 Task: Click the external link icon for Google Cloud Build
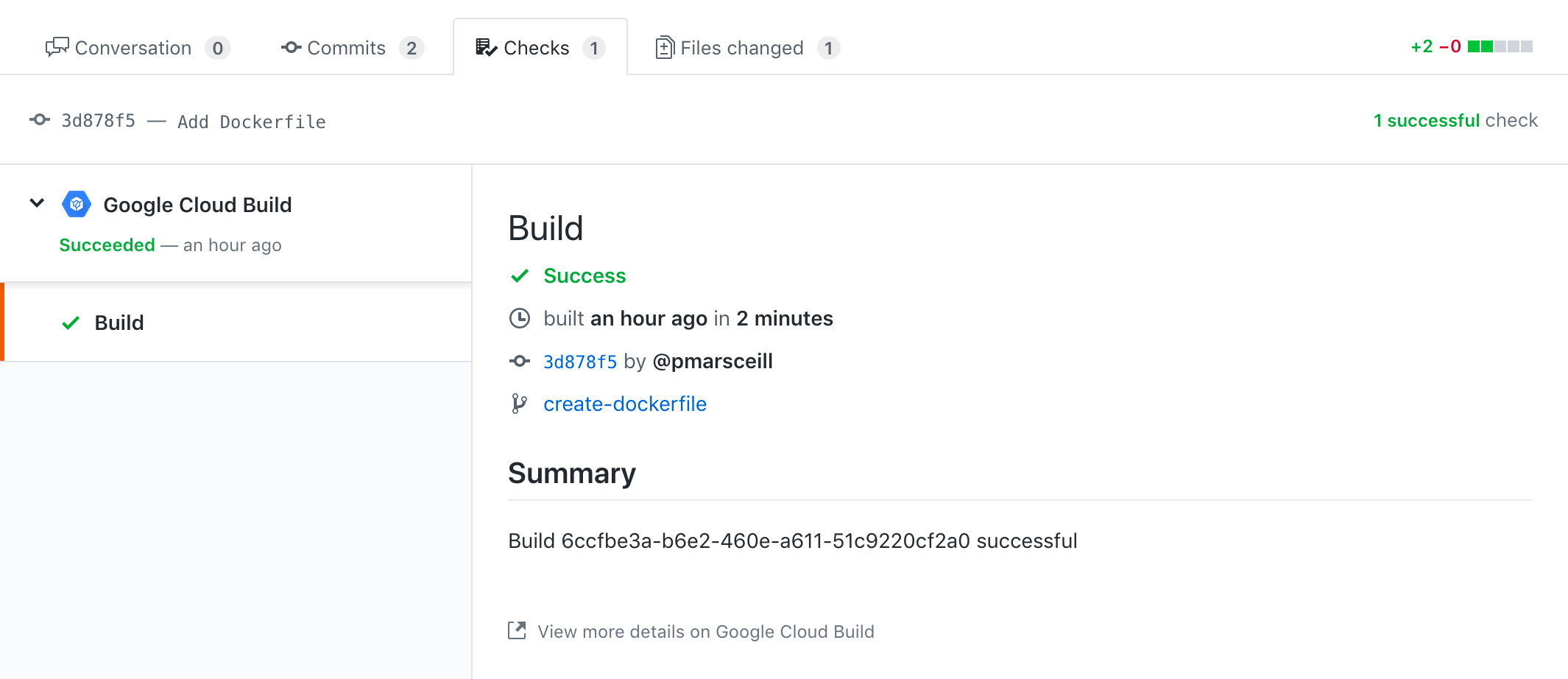tap(518, 630)
